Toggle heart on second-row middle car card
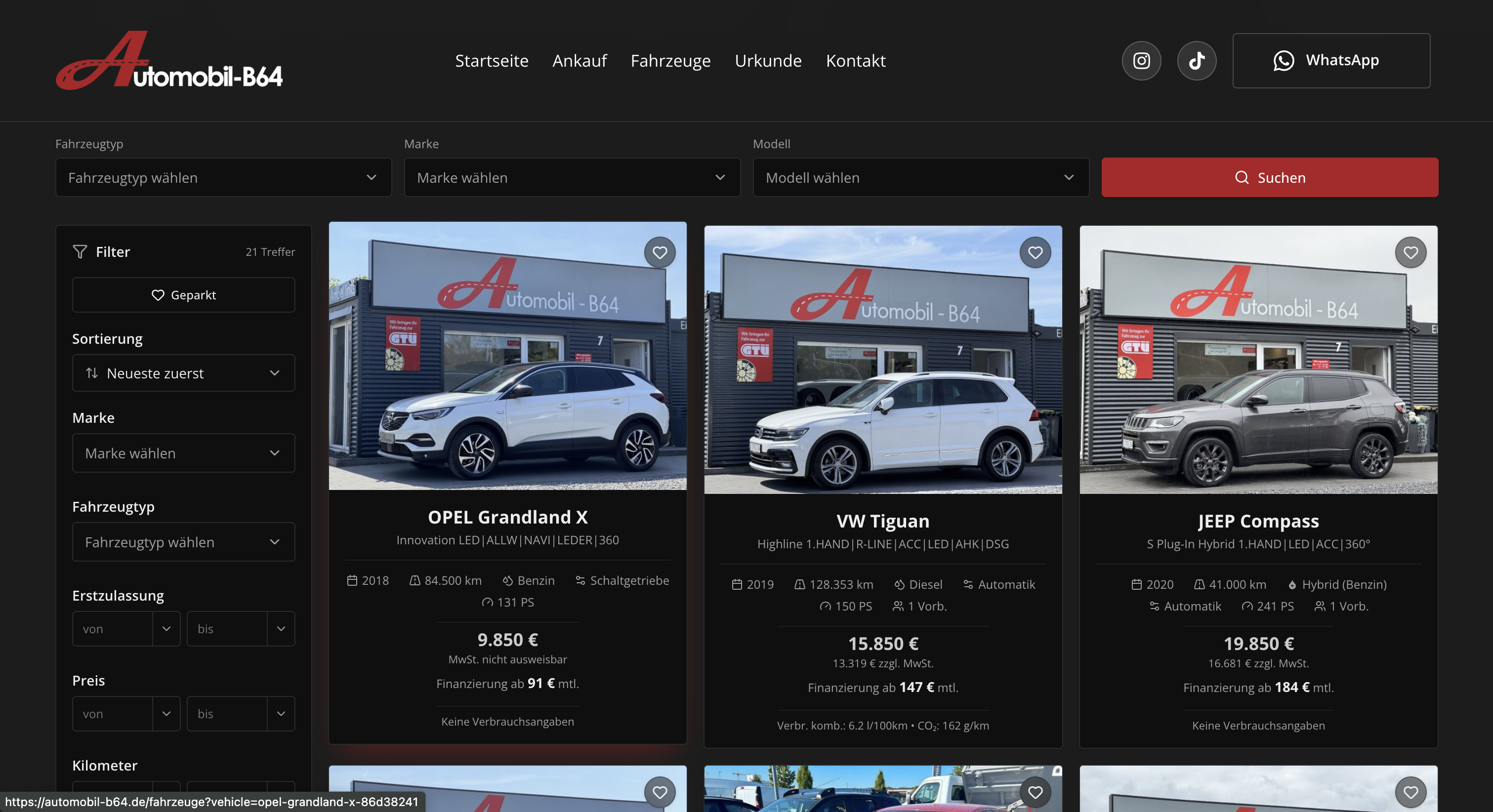Image resolution: width=1493 pixels, height=812 pixels. 1035,792
